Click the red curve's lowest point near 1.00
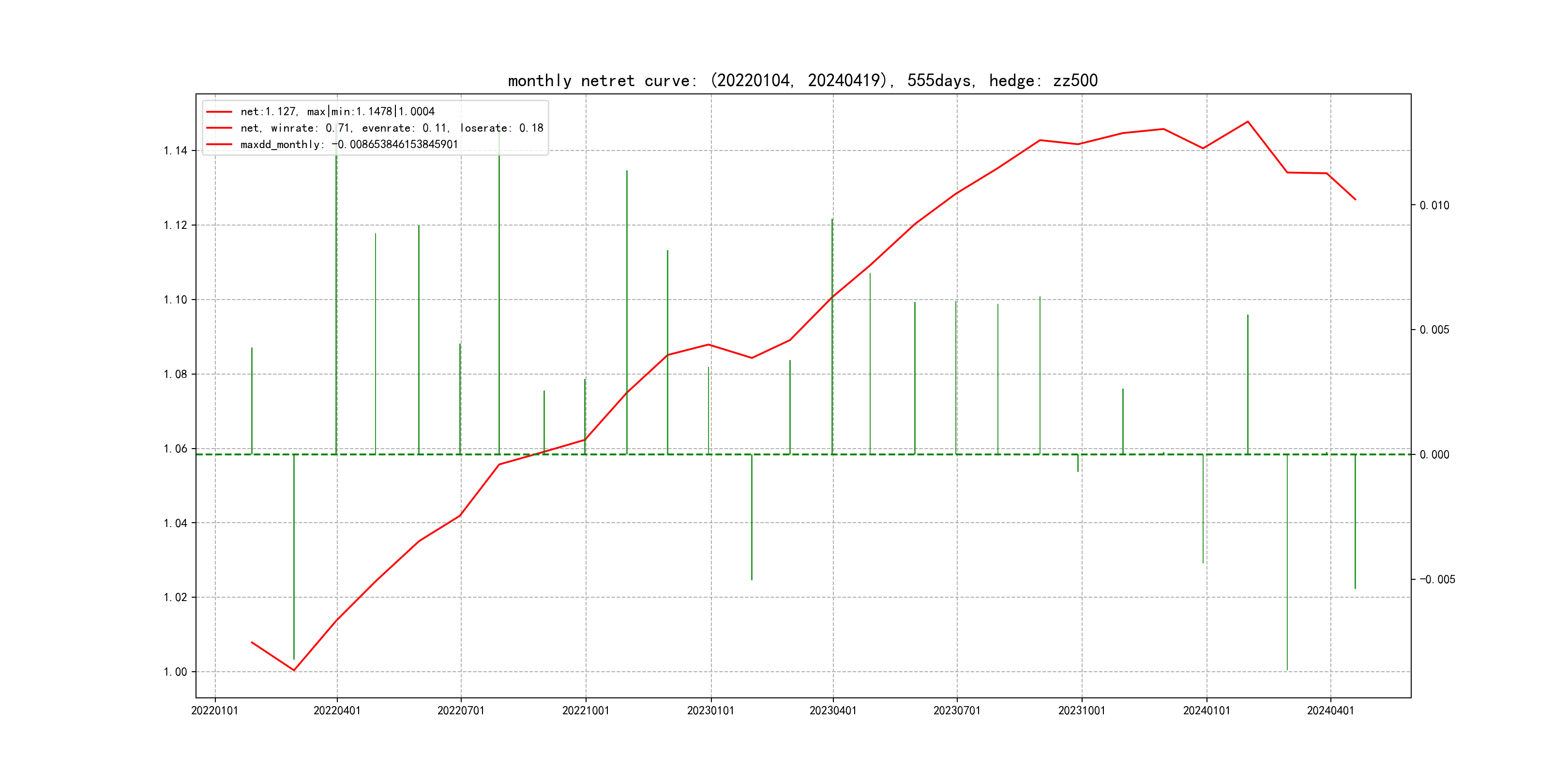This screenshot has height=784, width=1568. click(x=294, y=670)
